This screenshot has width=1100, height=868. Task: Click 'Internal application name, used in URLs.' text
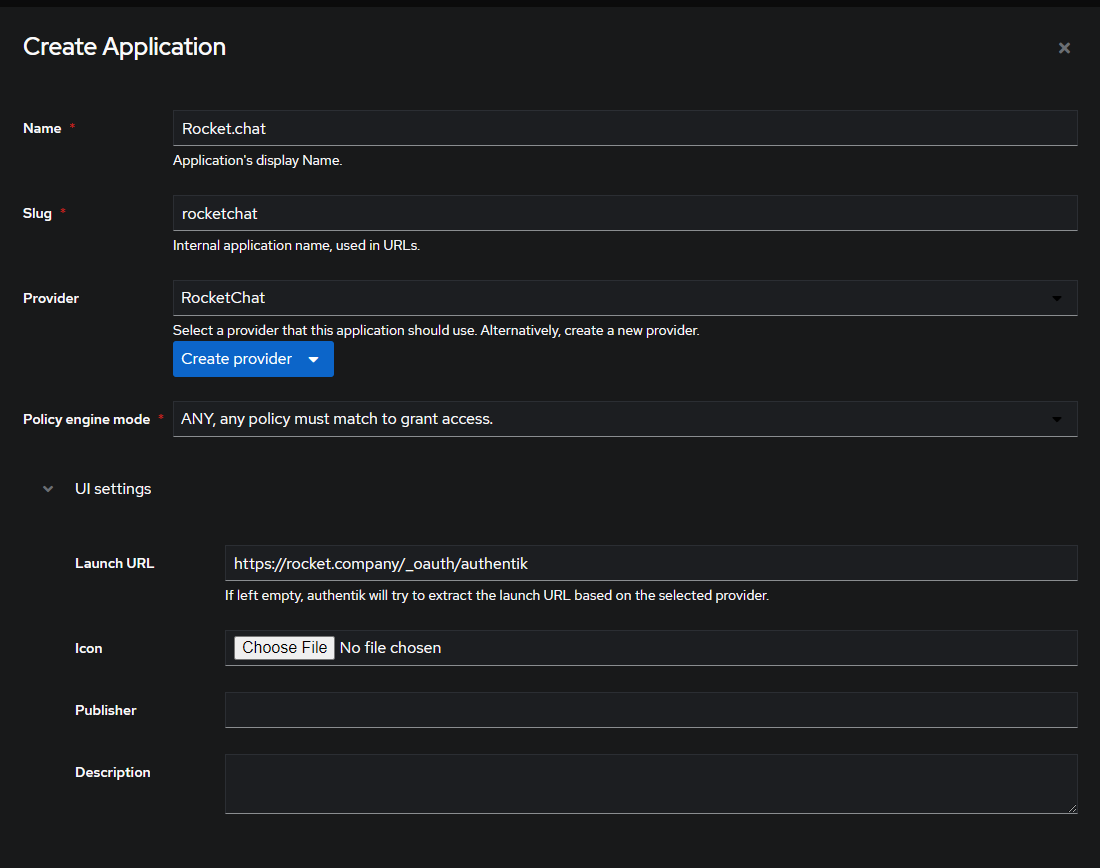coord(297,246)
